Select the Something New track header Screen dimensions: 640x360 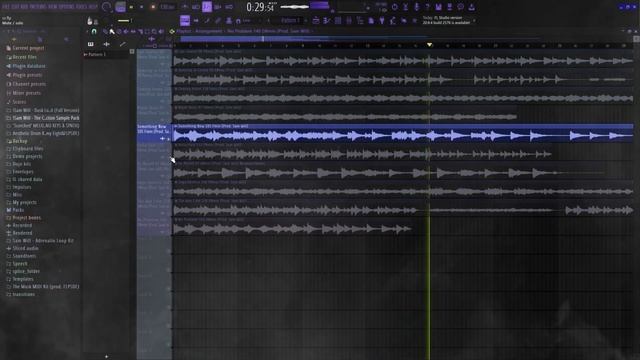pos(154,133)
